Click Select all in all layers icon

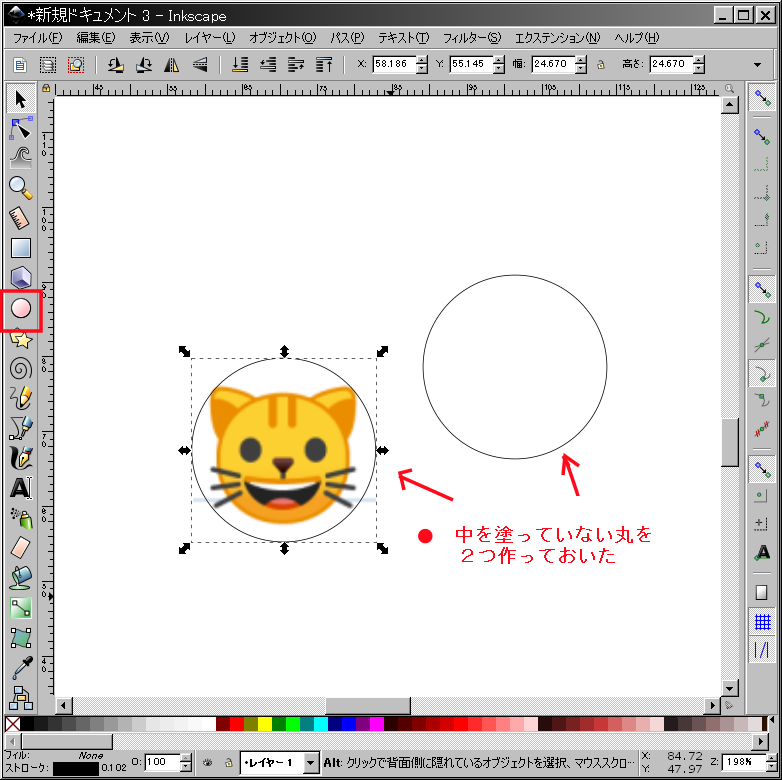[48, 64]
